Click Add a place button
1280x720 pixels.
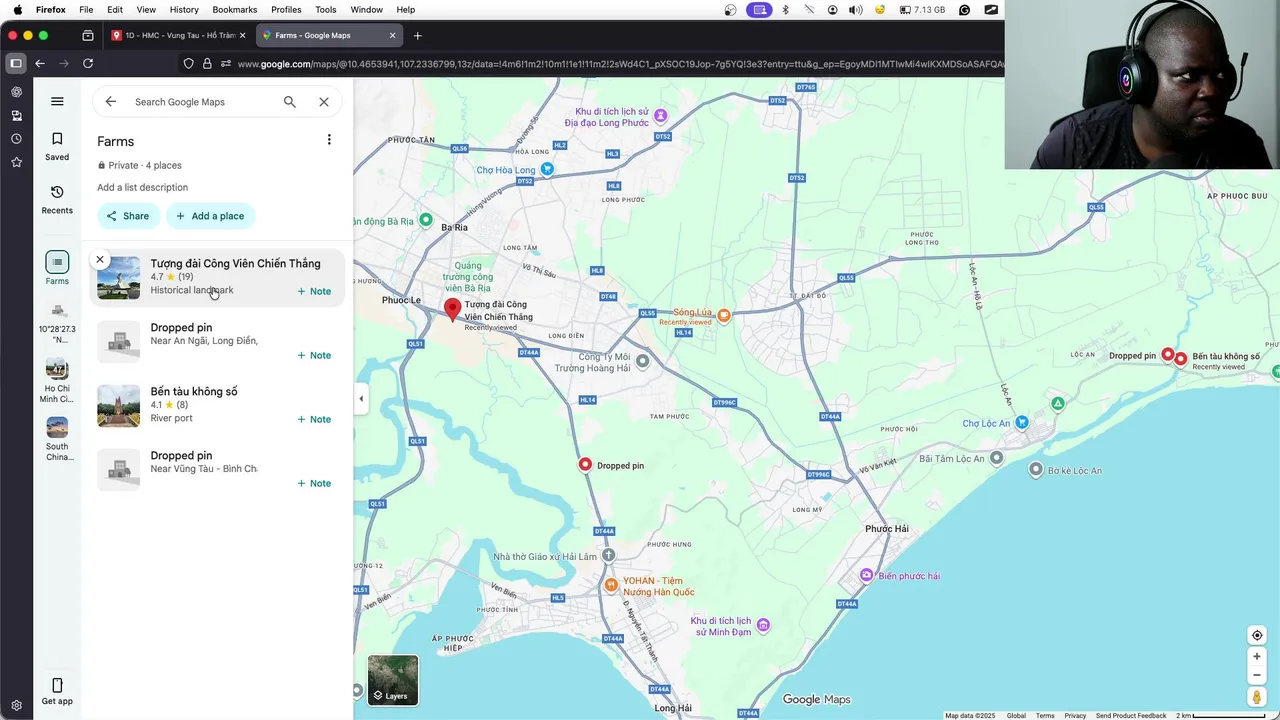point(210,216)
